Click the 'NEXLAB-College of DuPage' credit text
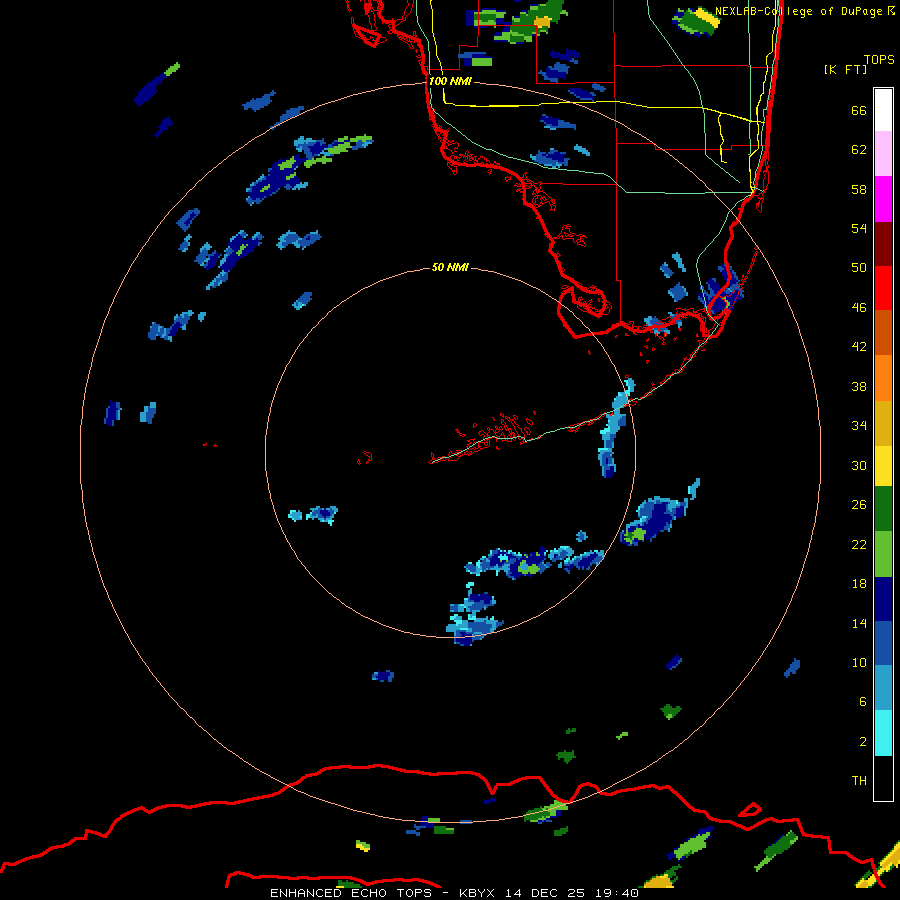This screenshot has width=900, height=900. pyautogui.click(x=800, y=11)
